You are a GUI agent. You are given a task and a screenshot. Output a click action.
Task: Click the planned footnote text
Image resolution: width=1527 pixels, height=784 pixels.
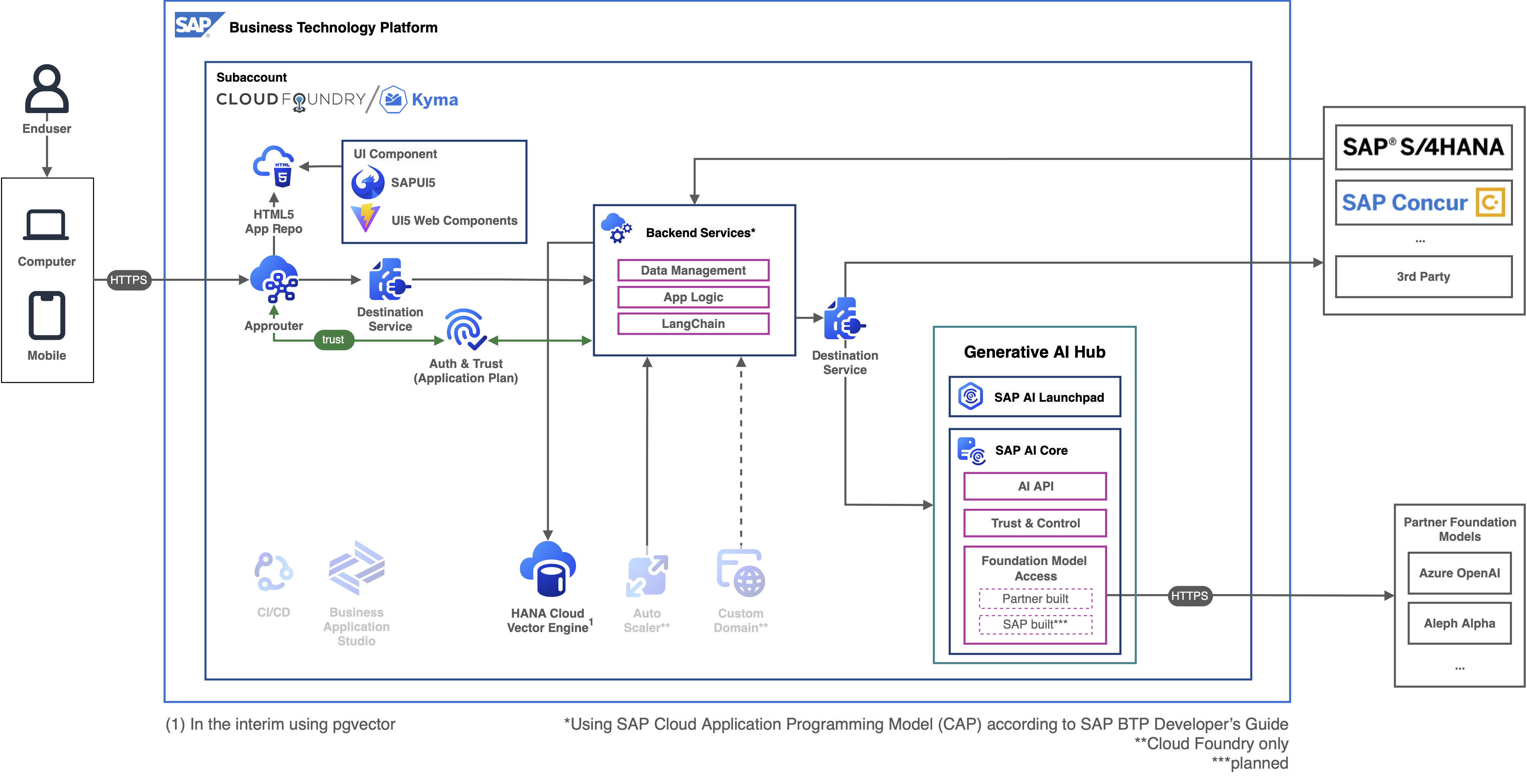click(x=1250, y=763)
